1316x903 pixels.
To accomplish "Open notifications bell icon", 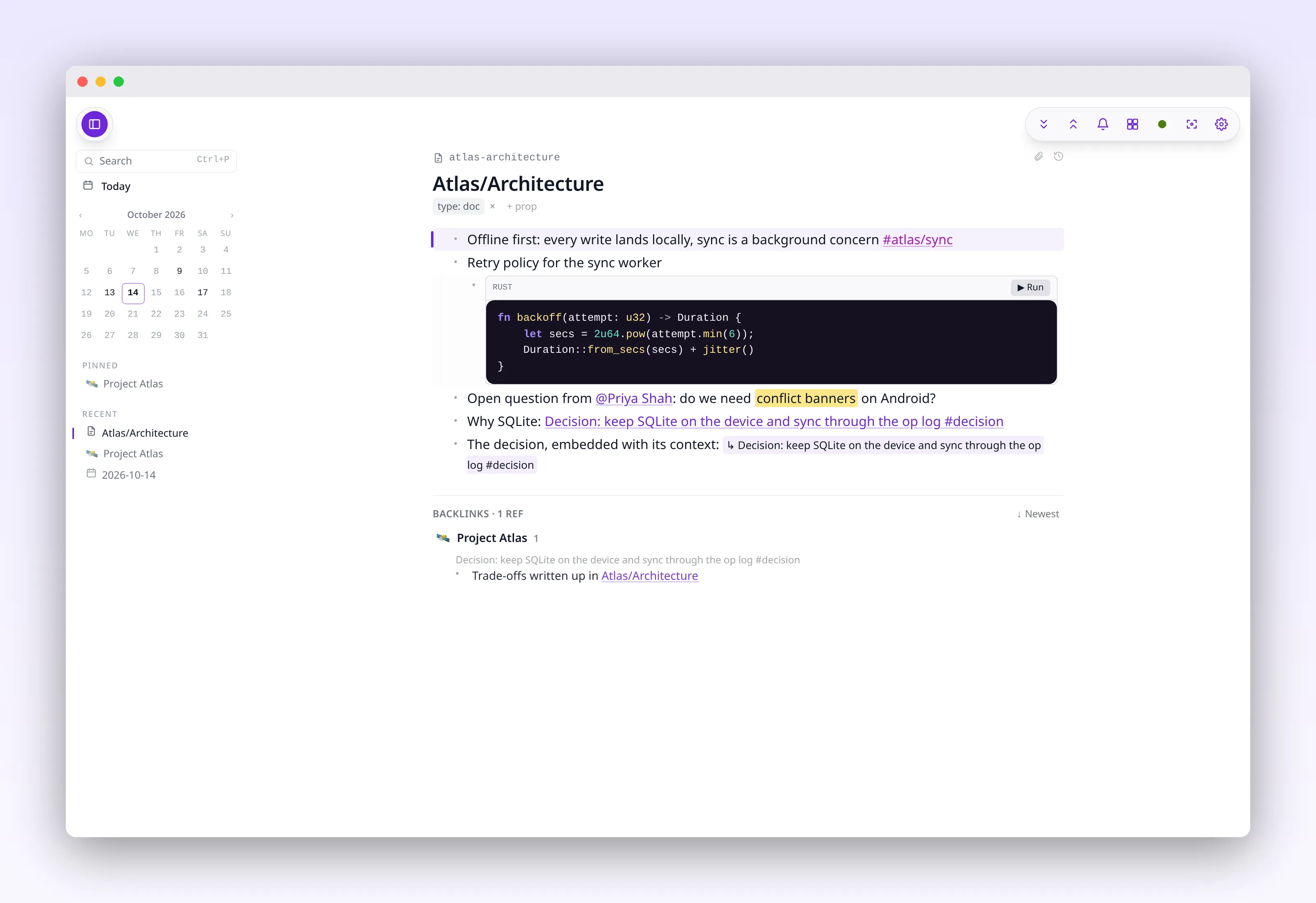I will point(1103,124).
